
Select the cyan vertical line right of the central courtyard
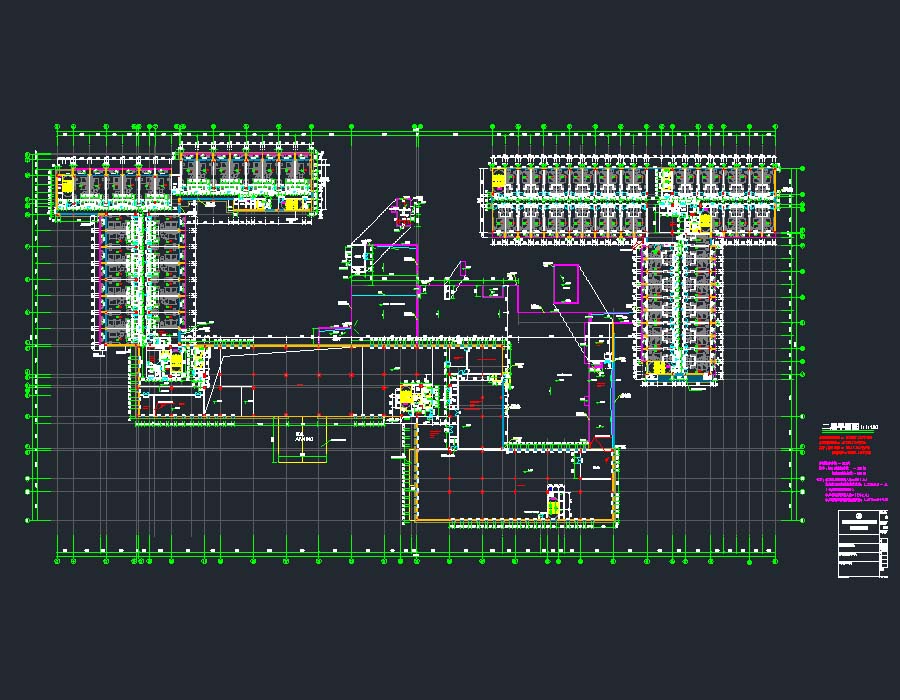[614, 400]
